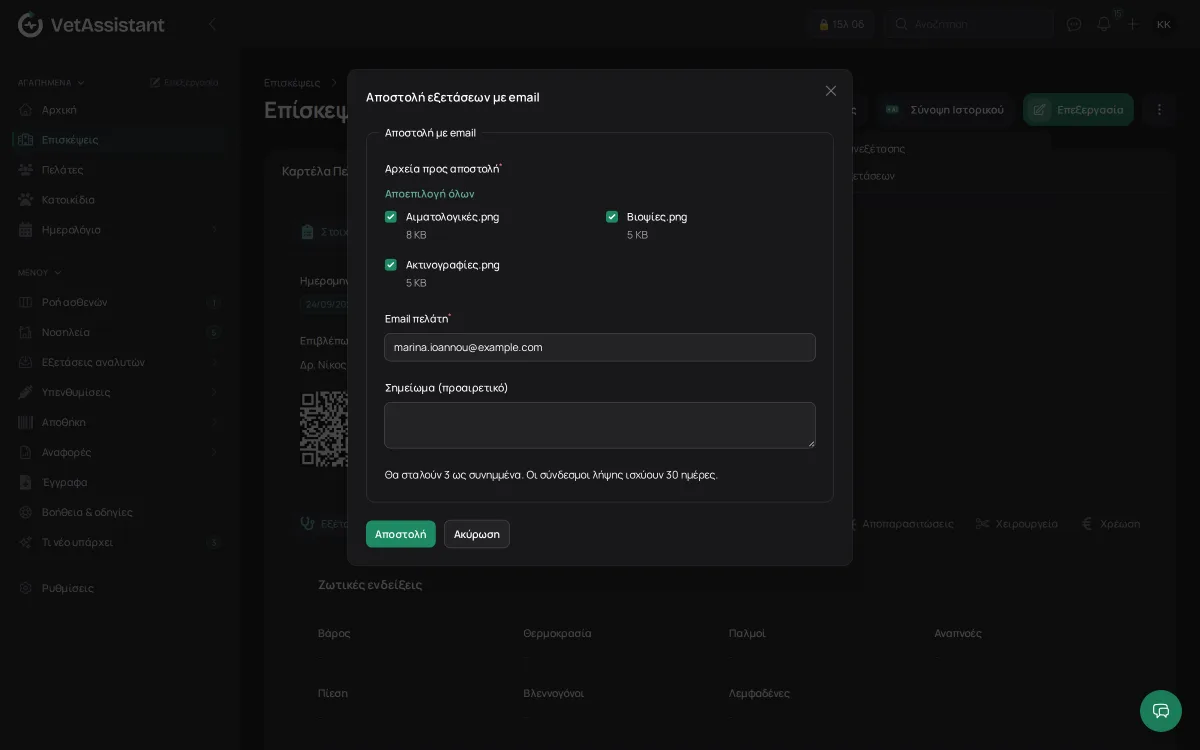Image resolution: width=1200 pixels, height=750 pixels.
Task: Switch to the Χειρουργεία tab
Action: pos(1017,524)
